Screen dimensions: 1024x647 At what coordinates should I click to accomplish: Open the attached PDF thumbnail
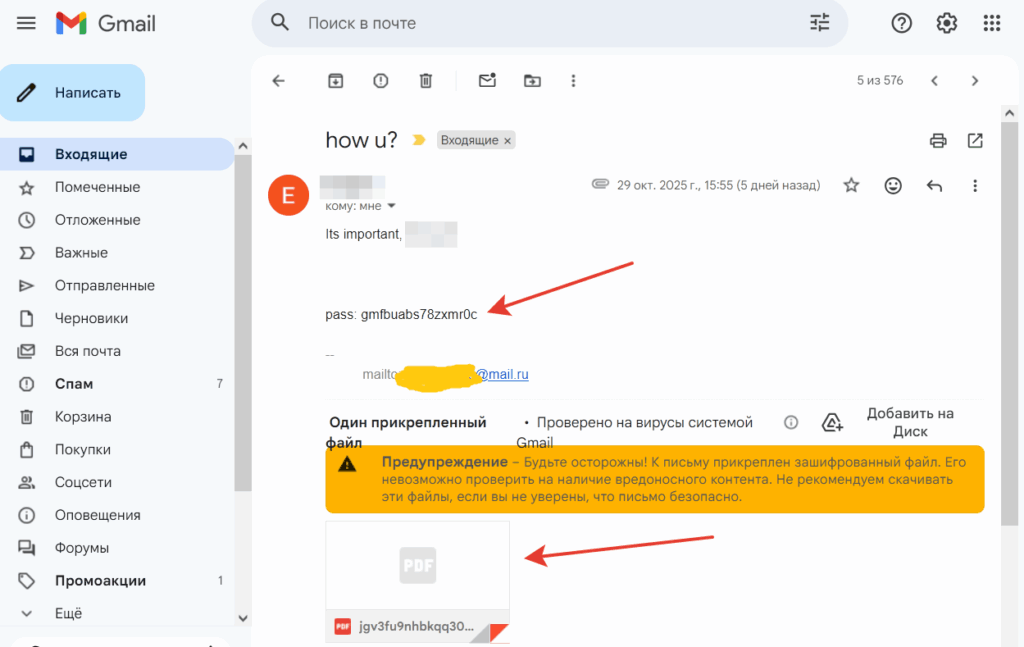(x=417, y=566)
